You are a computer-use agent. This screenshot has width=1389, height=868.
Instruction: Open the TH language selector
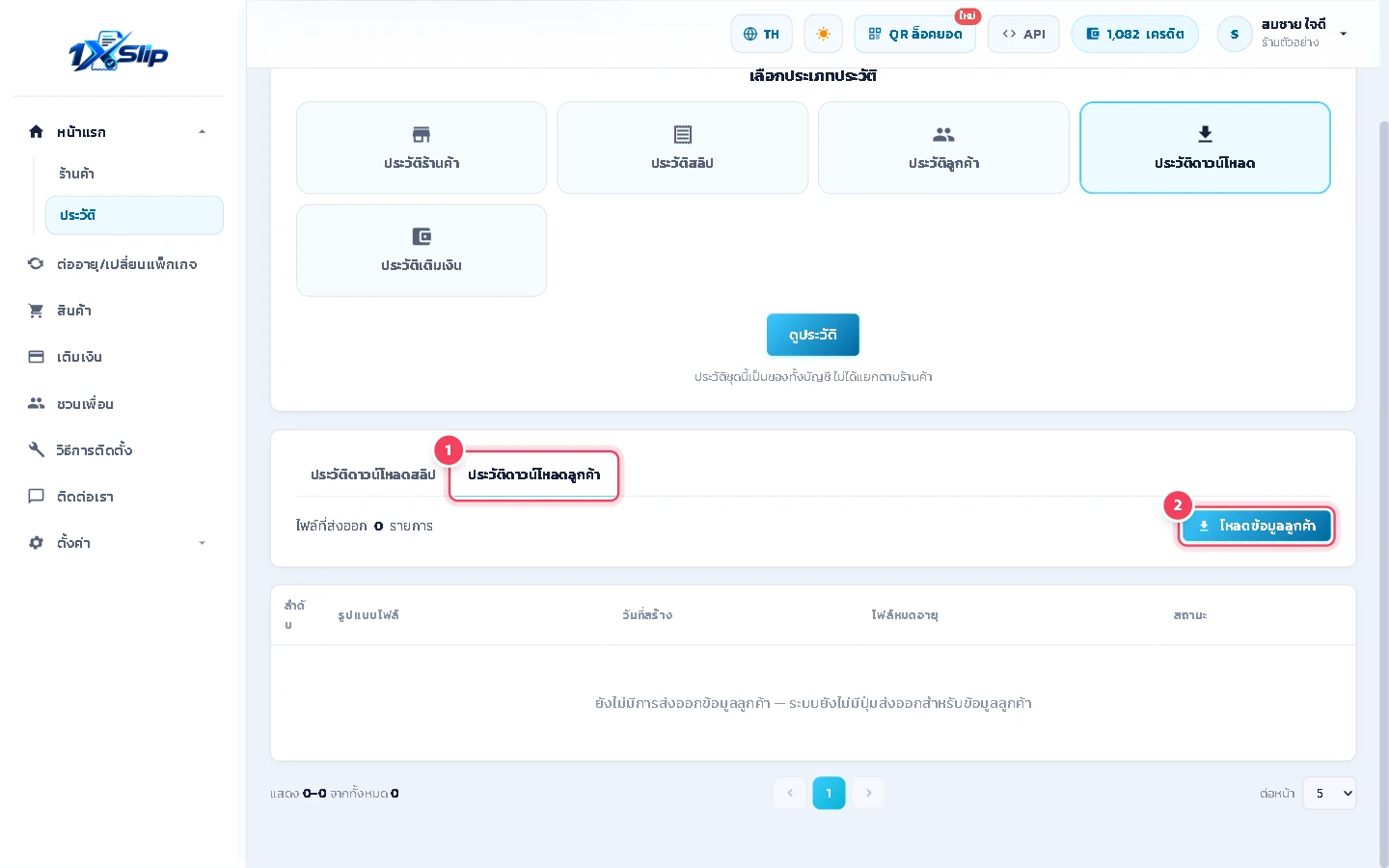click(762, 34)
